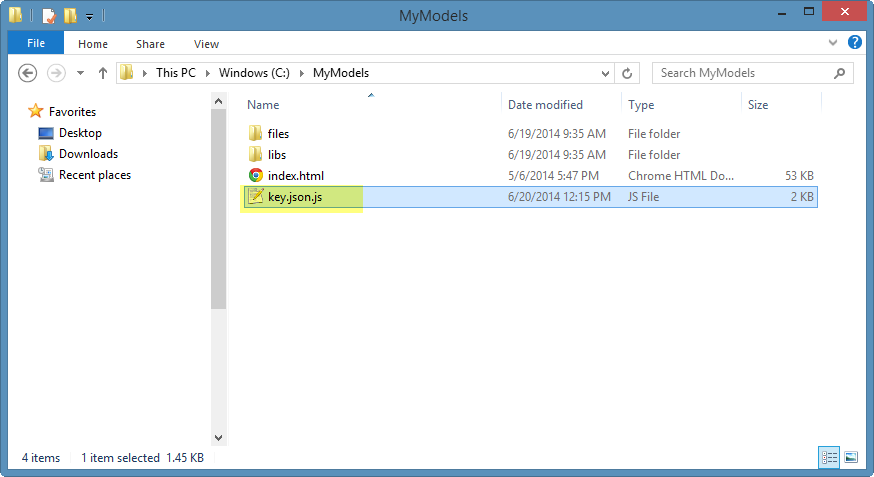874x477 pixels.
Task: Click the Forward navigation arrow
Action: point(56,73)
